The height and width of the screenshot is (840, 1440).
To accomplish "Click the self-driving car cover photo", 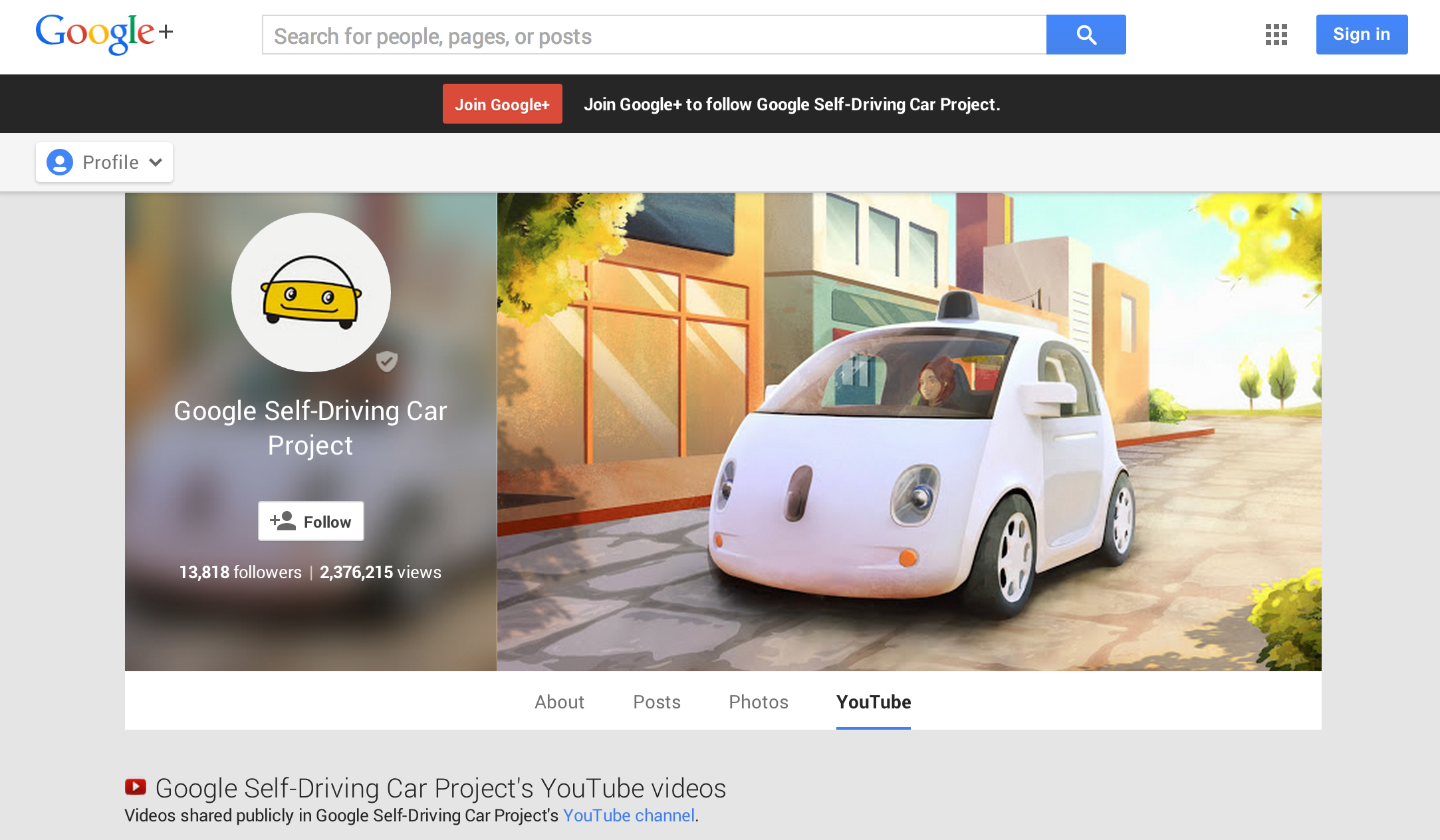I will pyautogui.click(x=909, y=432).
